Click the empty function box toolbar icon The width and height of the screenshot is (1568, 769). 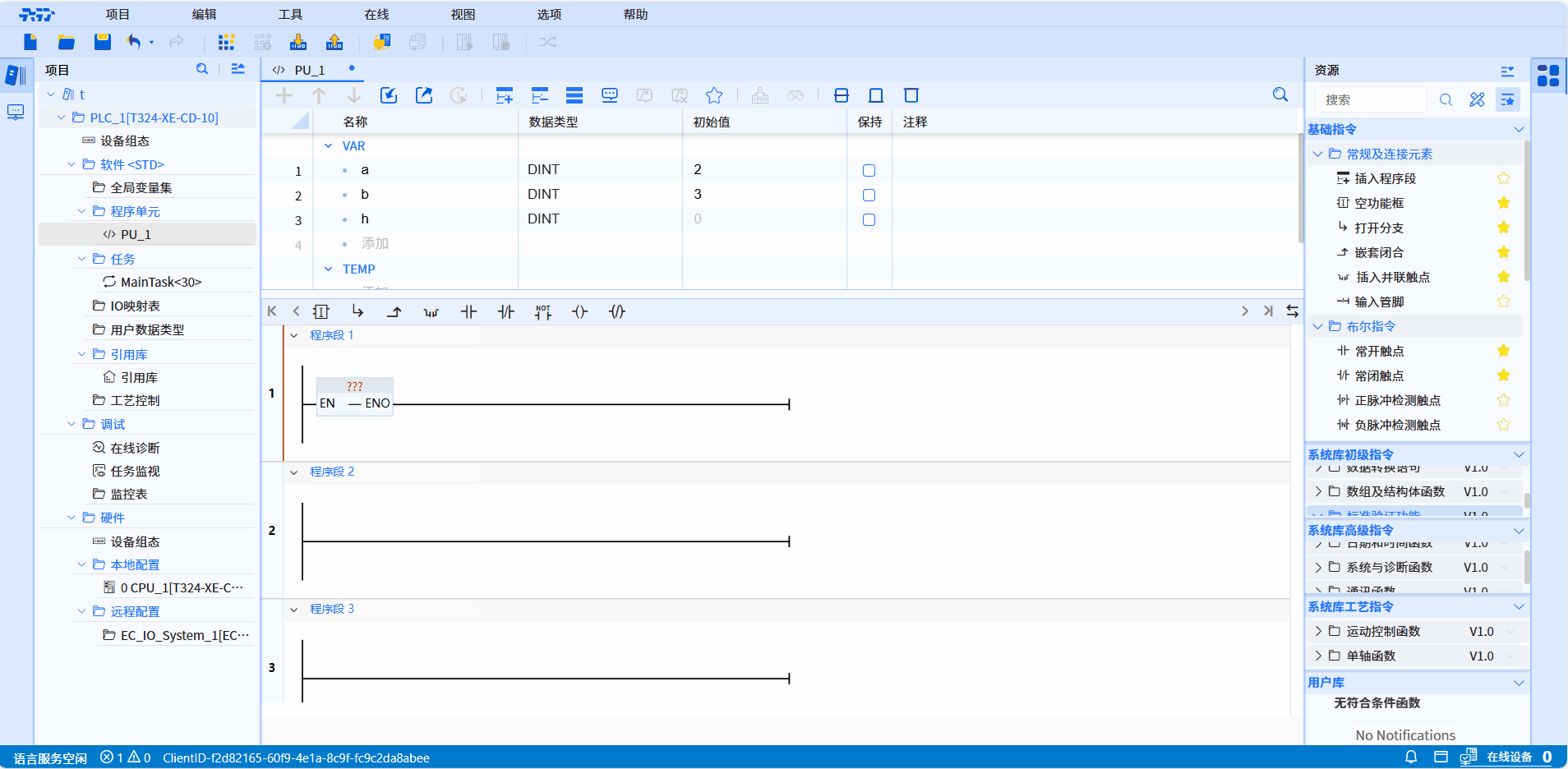click(321, 311)
